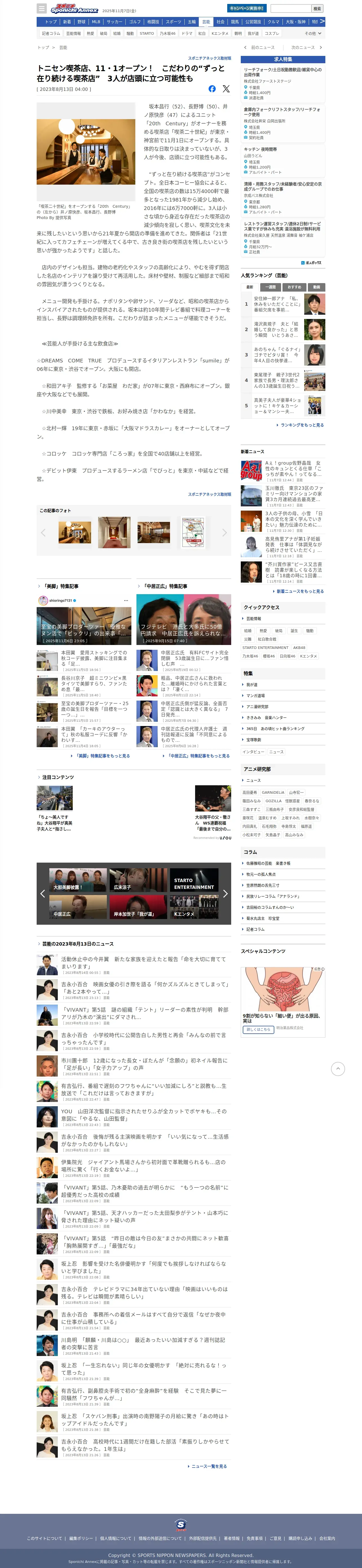Open 宝塚歌劇 under 特集
Viewport: 362px width, 1568px height.
pyautogui.click(x=283, y=740)
